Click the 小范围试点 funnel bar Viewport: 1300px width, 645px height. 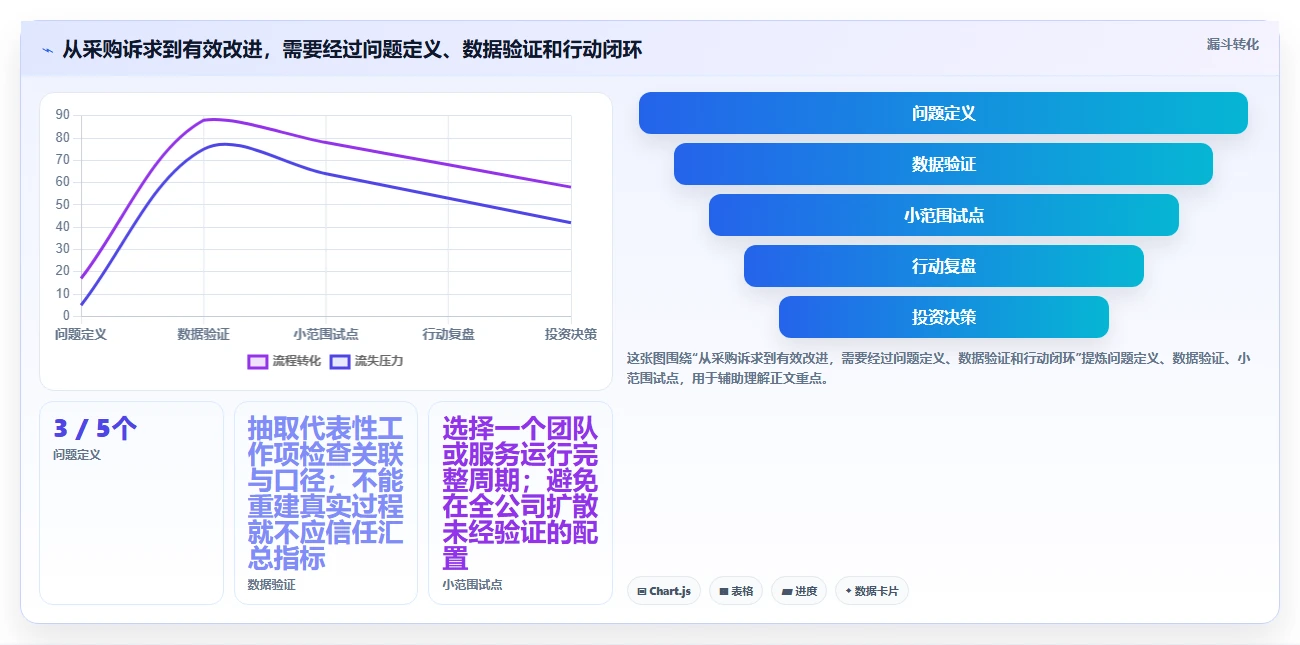click(x=943, y=215)
